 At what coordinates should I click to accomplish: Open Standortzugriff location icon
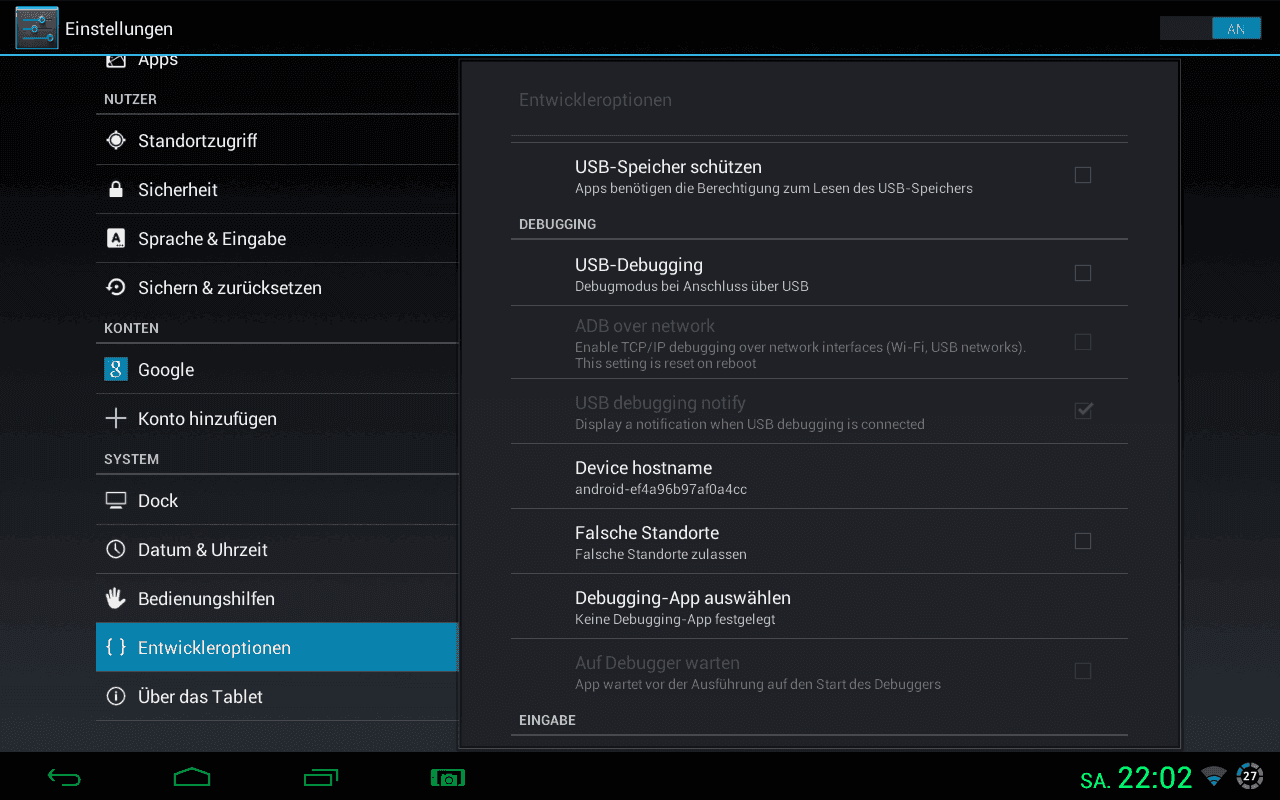click(116, 140)
